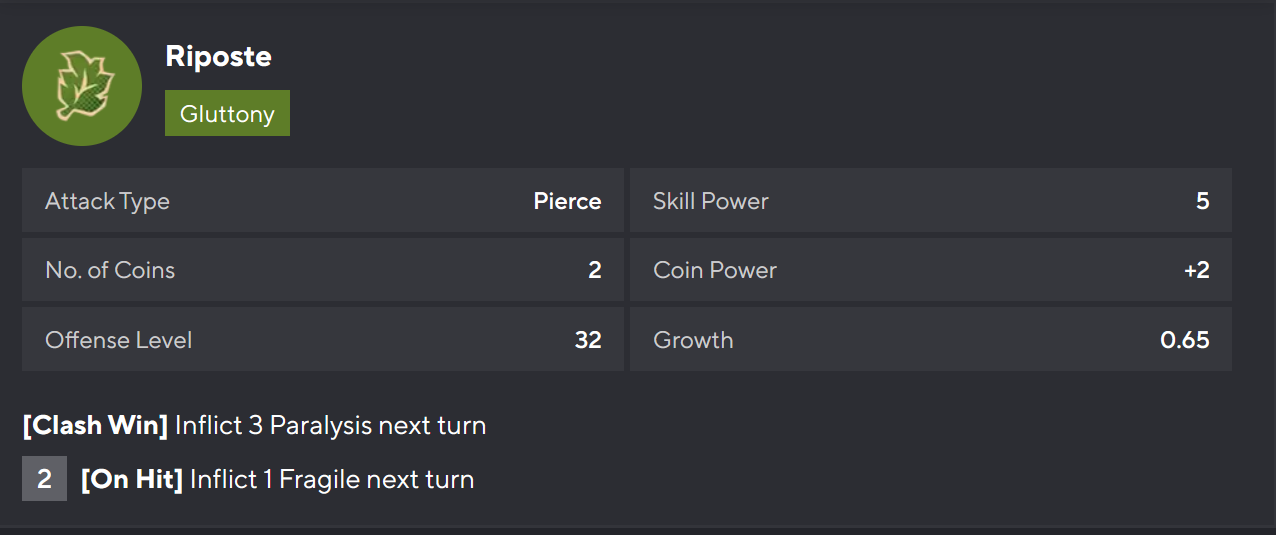Screen dimensions: 1276x535
Task: Click the bold [Clash Win] tag
Action: pos(95,425)
